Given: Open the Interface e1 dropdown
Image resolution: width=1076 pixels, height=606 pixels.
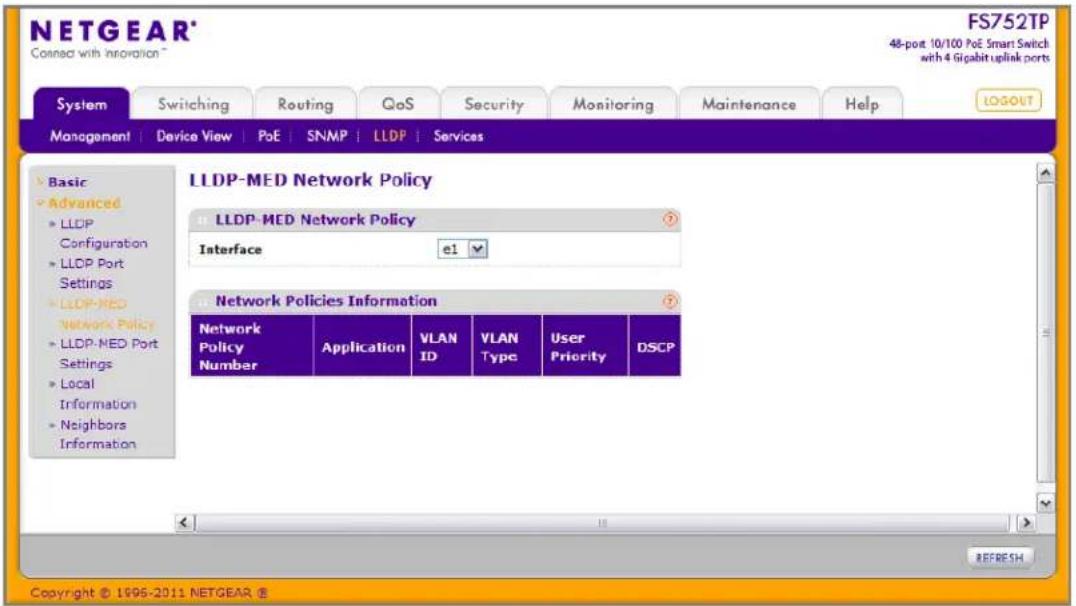Looking at the screenshot, I should click(x=463, y=249).
